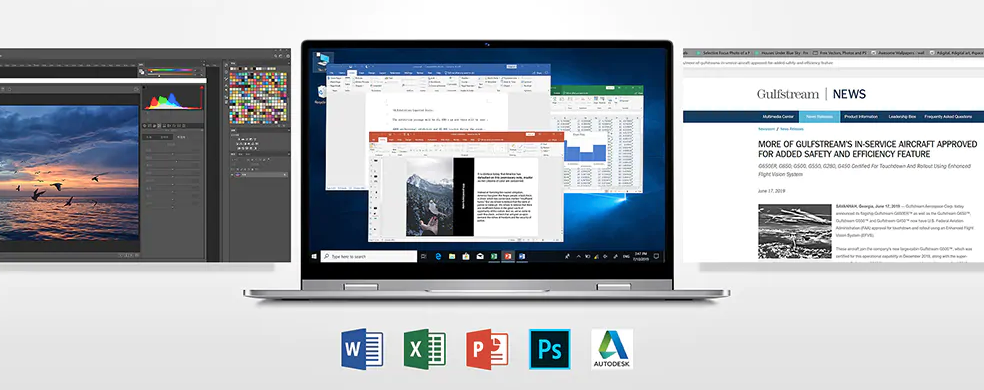Open File Explorer from the taskbar
This screenshot has height=390, width=984.
452,256
